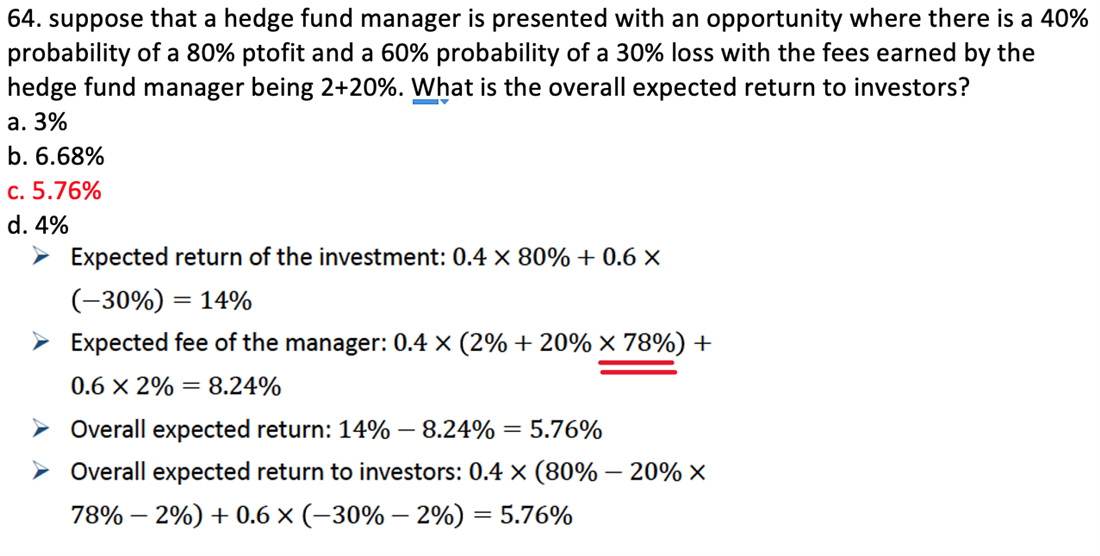Click the arrow bullet beside "Expected fee of the manager"
Screen dimensions: 1100x556
[41, 343]
